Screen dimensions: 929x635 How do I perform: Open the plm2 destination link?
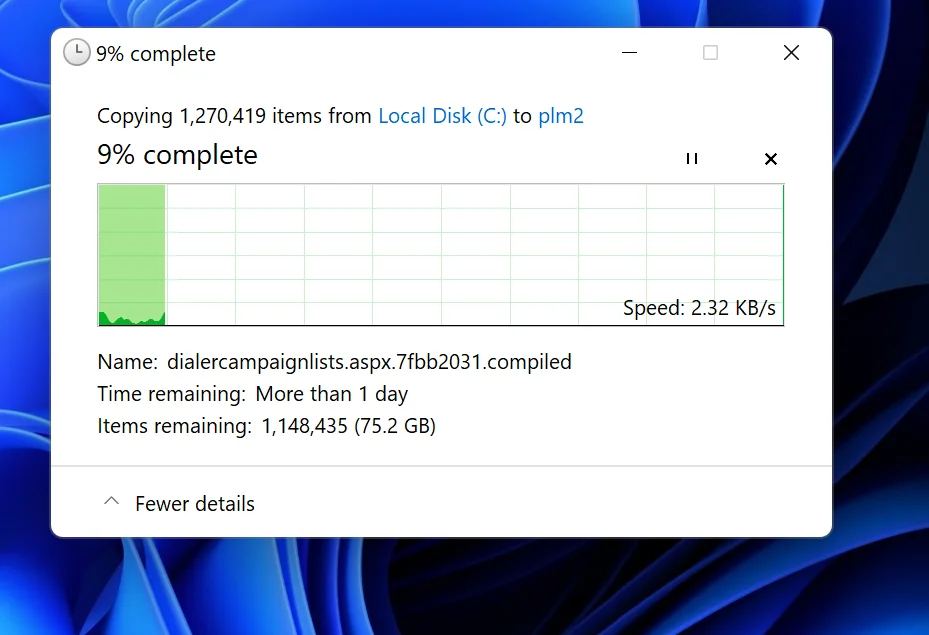tap(561, 116)
